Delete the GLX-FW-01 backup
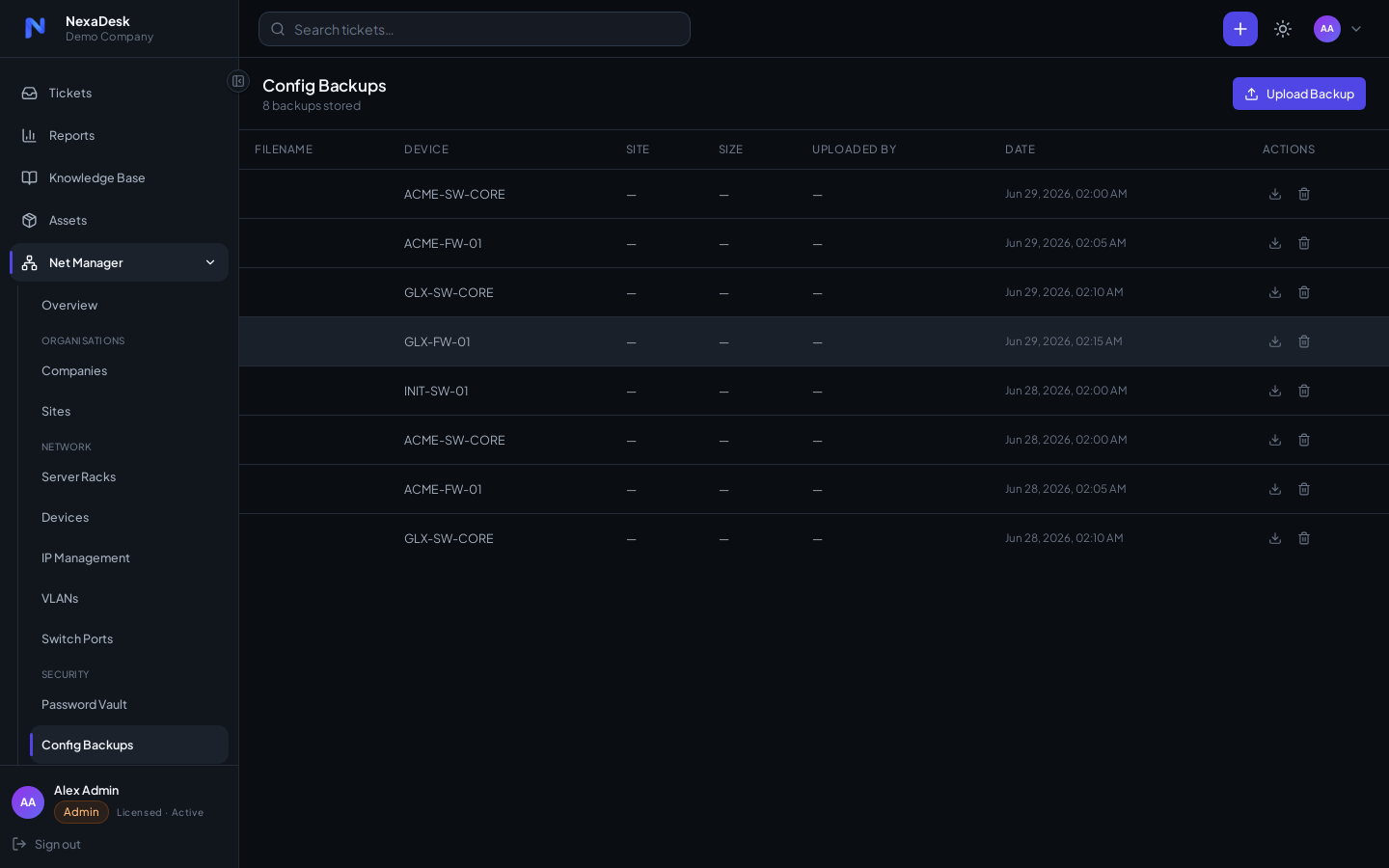Viewport: 1389px width, 868px height. (x=1304, y=341)
